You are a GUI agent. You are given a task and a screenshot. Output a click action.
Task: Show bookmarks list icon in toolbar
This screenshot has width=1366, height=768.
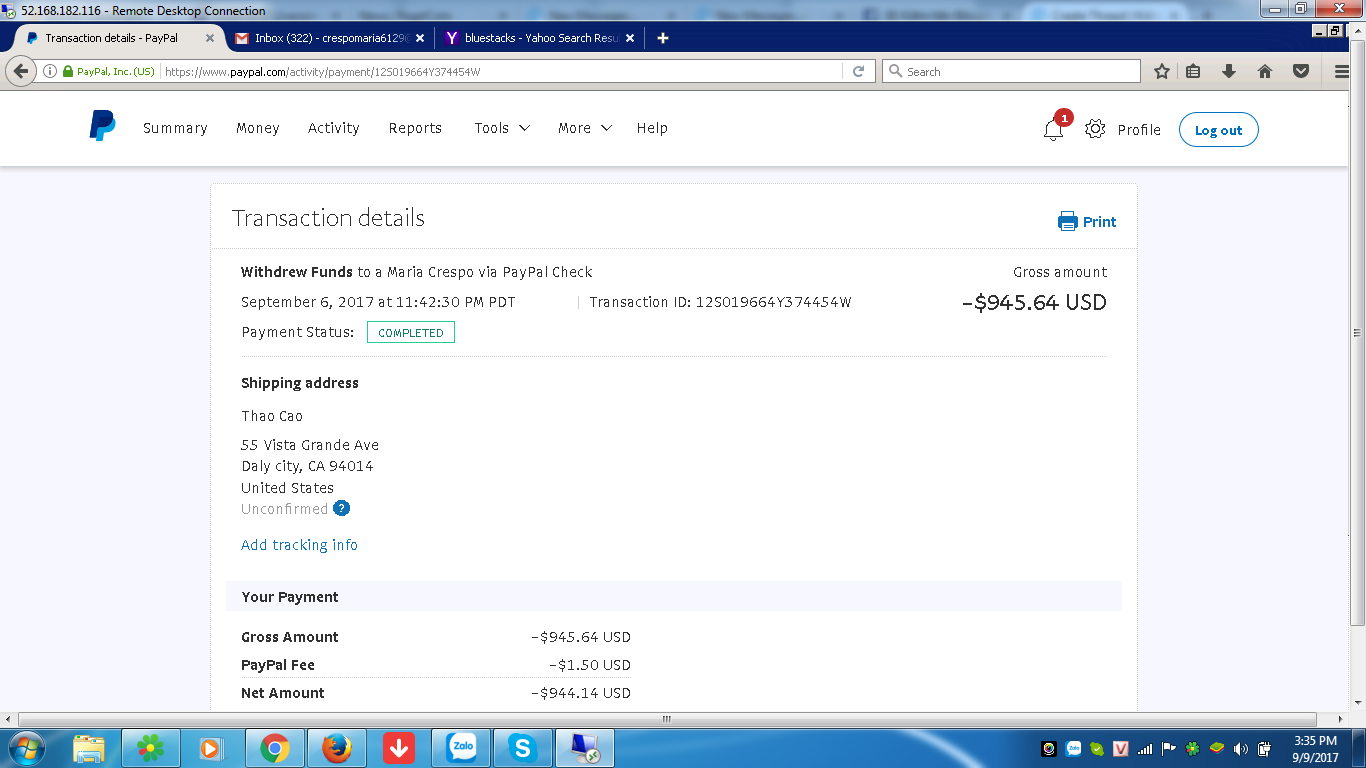[1193, 72]
